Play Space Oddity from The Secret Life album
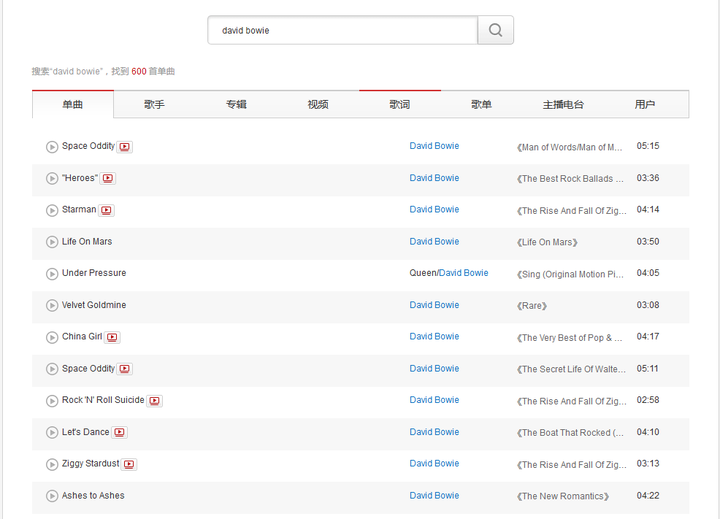This screenshot has width=720, height=519. 52,369
